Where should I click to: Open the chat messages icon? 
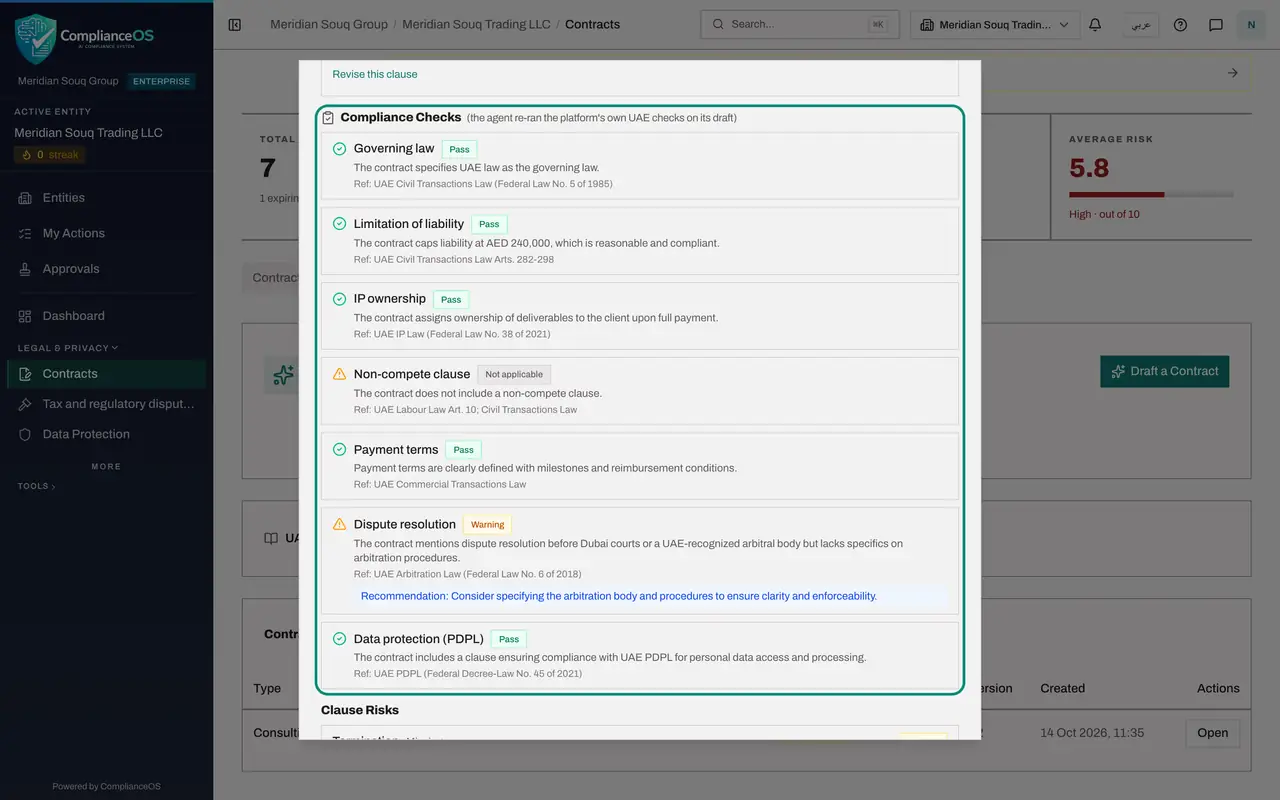coord(1216,24)
